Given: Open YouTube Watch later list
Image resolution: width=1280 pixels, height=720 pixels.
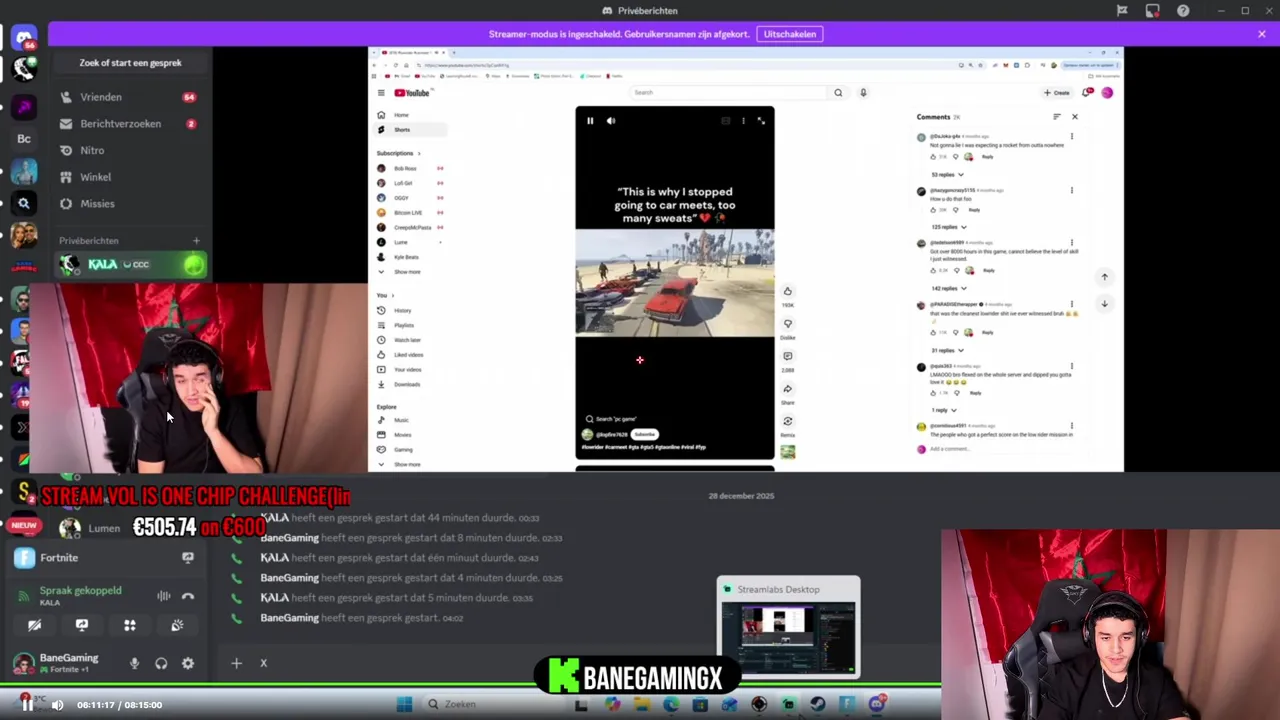Looking at the screenshot, I should pos(410,340).
